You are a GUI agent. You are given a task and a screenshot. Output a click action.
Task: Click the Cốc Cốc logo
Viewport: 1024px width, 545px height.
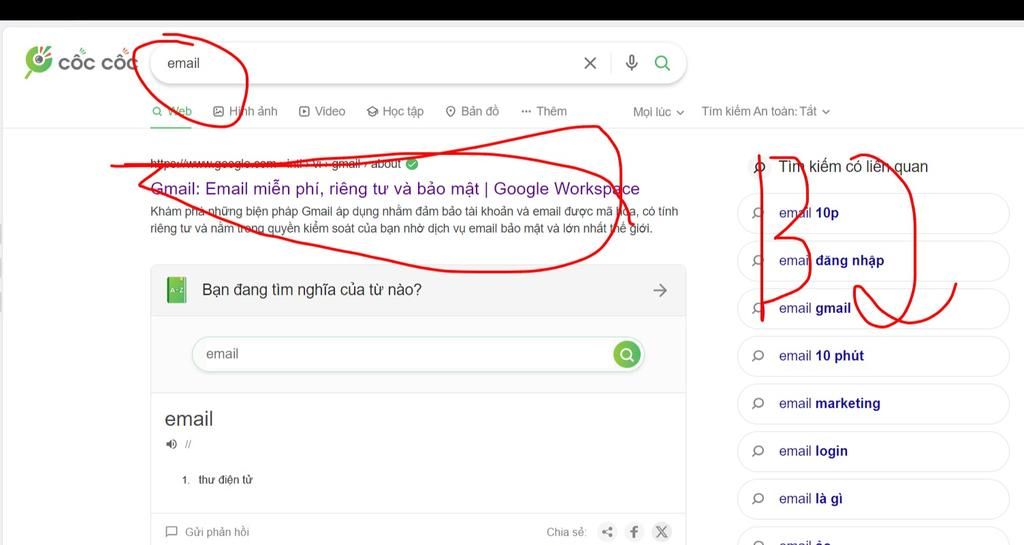(80, 62)
